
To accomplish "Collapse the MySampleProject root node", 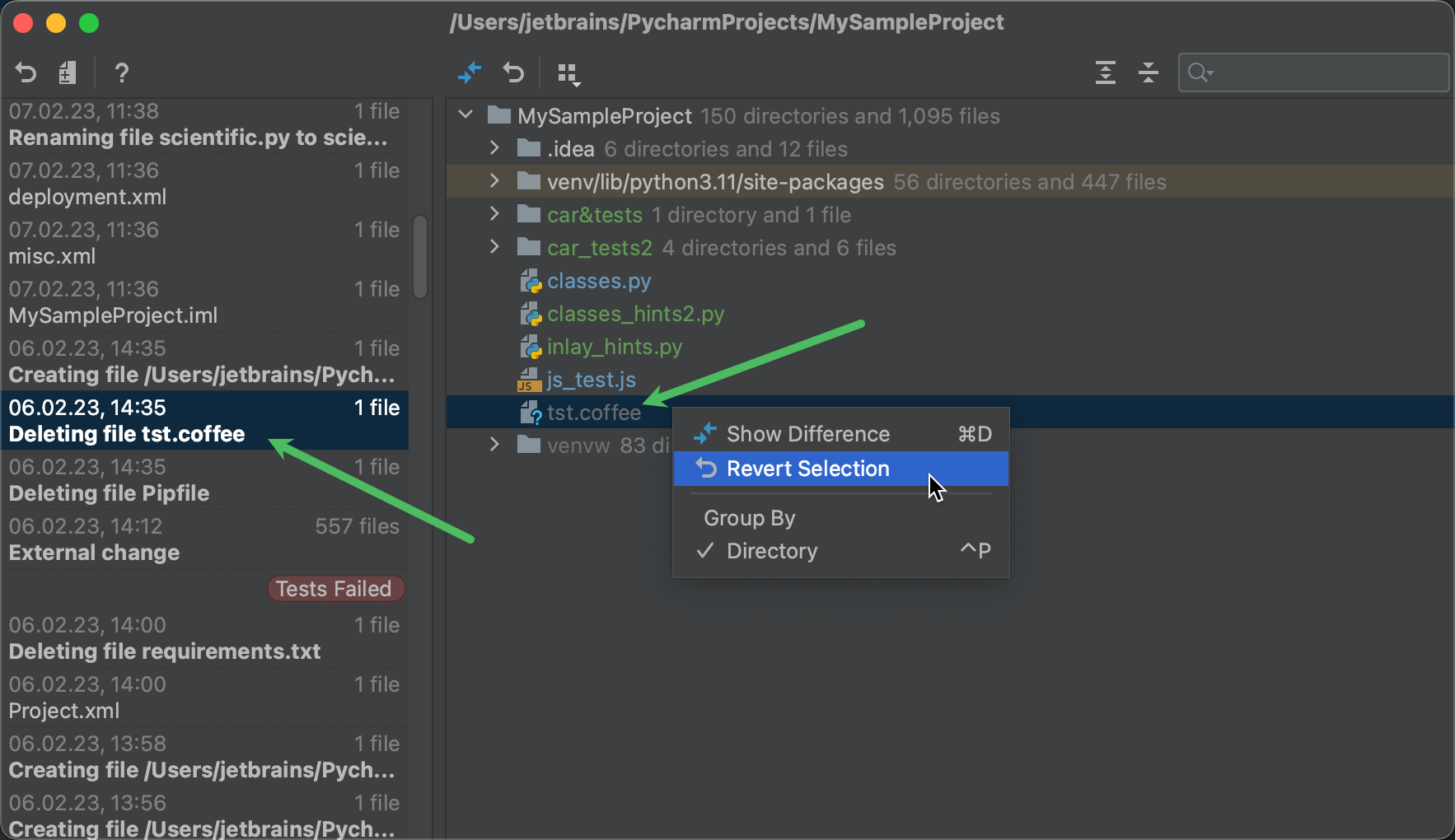I will point(466,115).
